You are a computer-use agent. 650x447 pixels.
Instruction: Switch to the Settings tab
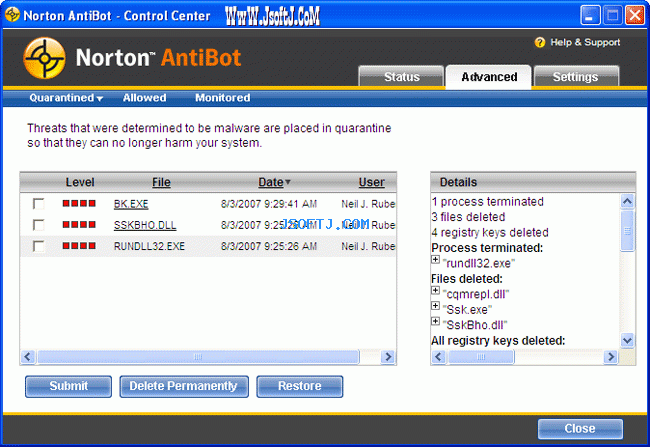[x=576, y=76]
